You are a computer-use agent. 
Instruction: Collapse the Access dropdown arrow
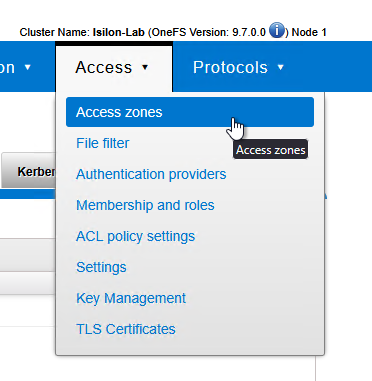pos(145,67)
